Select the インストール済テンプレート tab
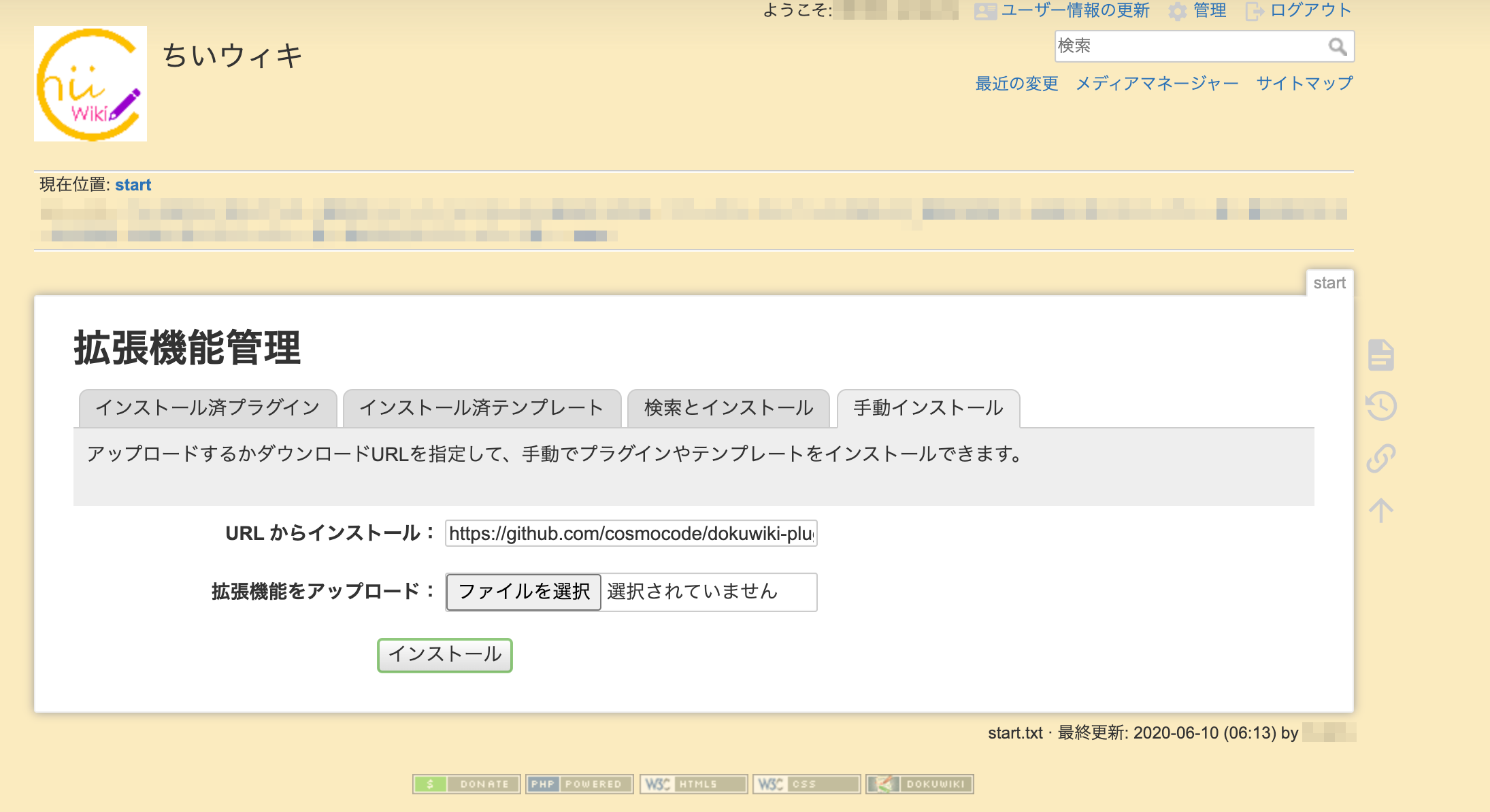 482,407
